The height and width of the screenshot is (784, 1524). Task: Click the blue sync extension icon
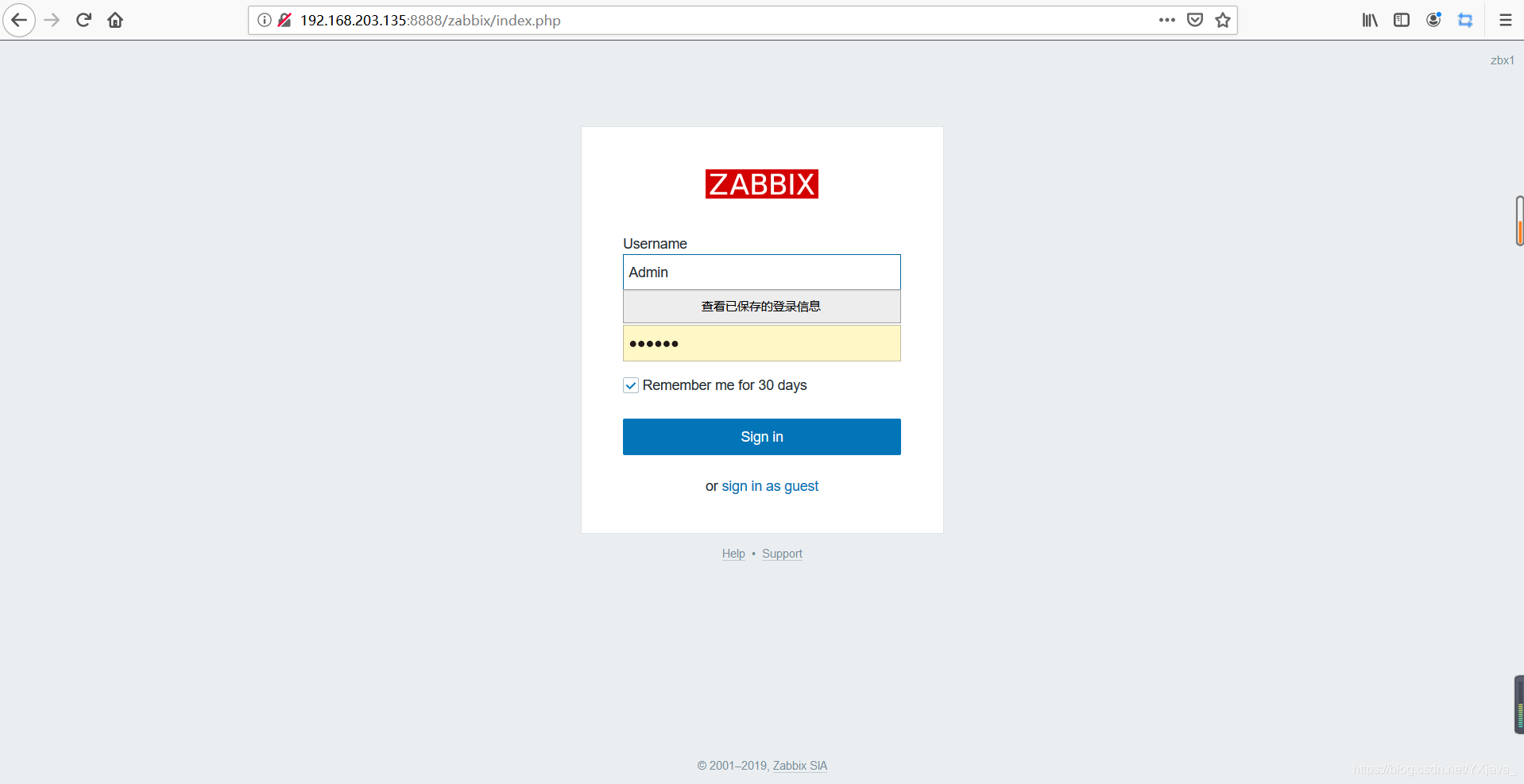click(1465, 20)
